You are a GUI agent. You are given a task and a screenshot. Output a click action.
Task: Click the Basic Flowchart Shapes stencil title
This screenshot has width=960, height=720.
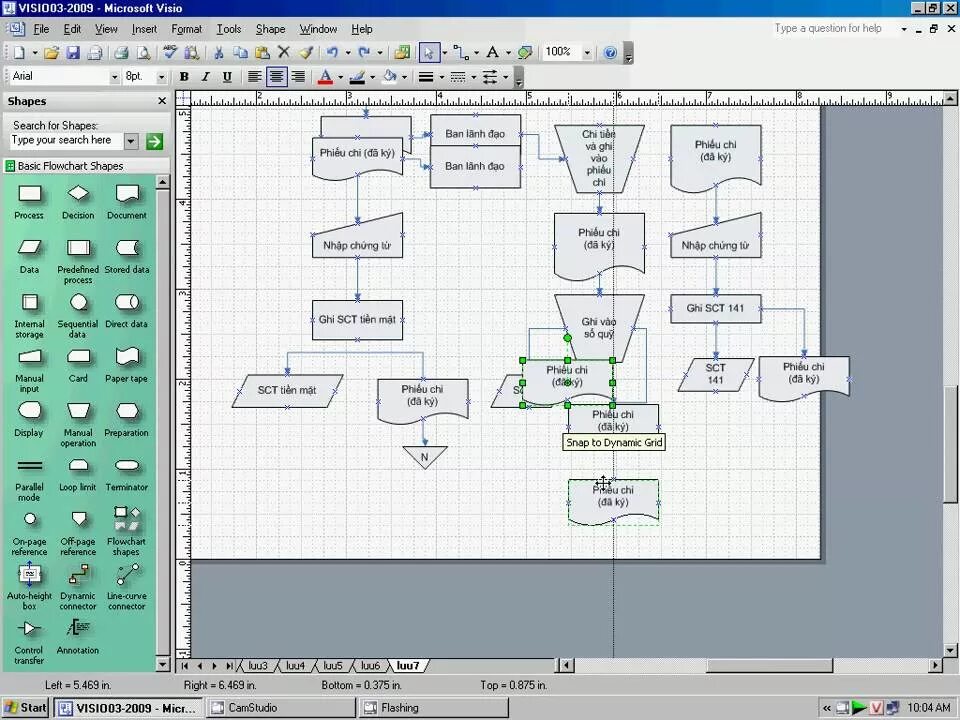click(x=70, y=166)
